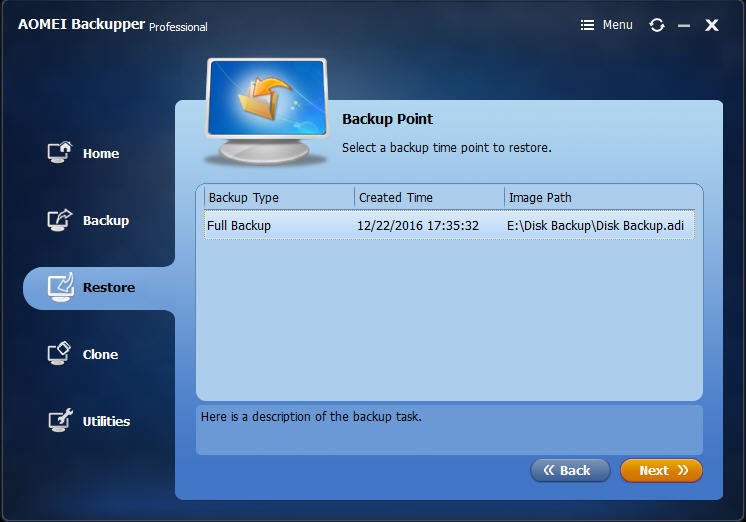Open the Home section label

(x=101, y=153)
